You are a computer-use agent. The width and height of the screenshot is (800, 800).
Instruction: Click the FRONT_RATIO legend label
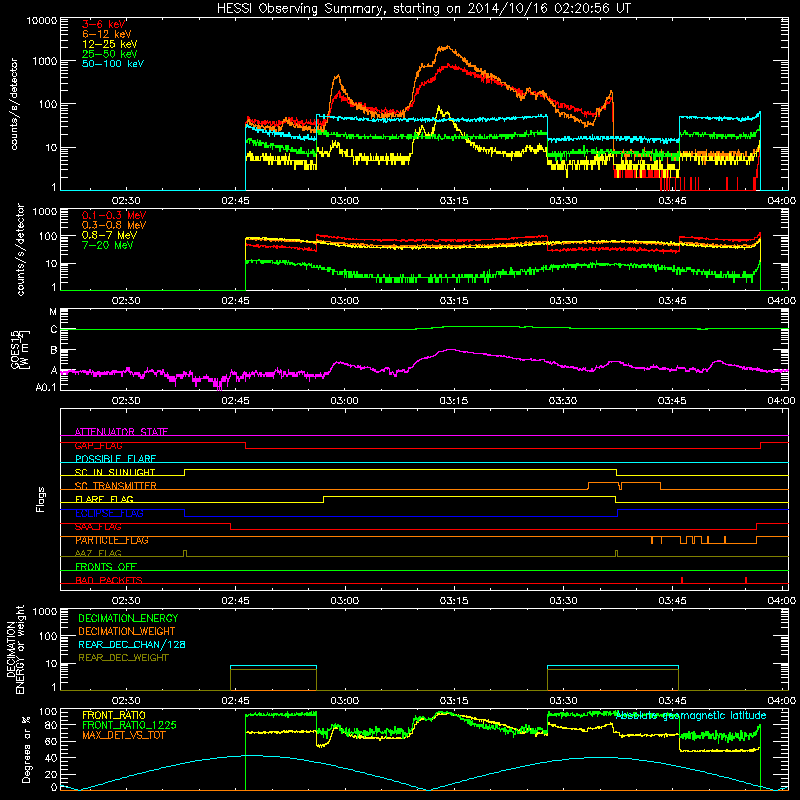tap(114, 715)
